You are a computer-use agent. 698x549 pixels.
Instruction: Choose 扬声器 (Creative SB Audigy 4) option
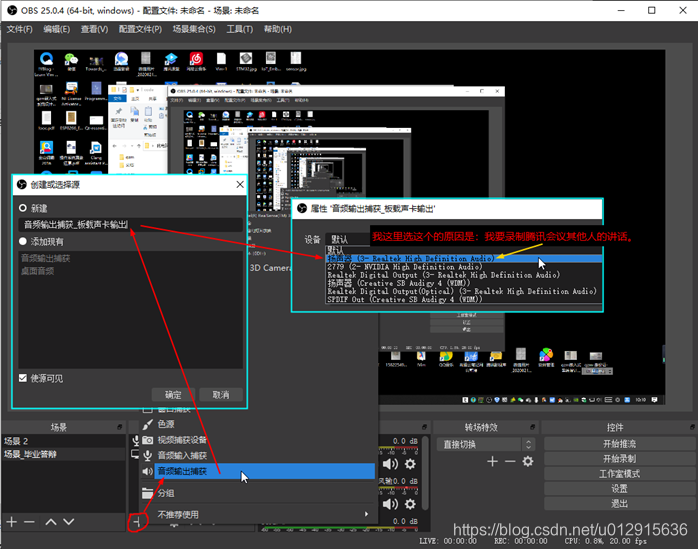463,283
